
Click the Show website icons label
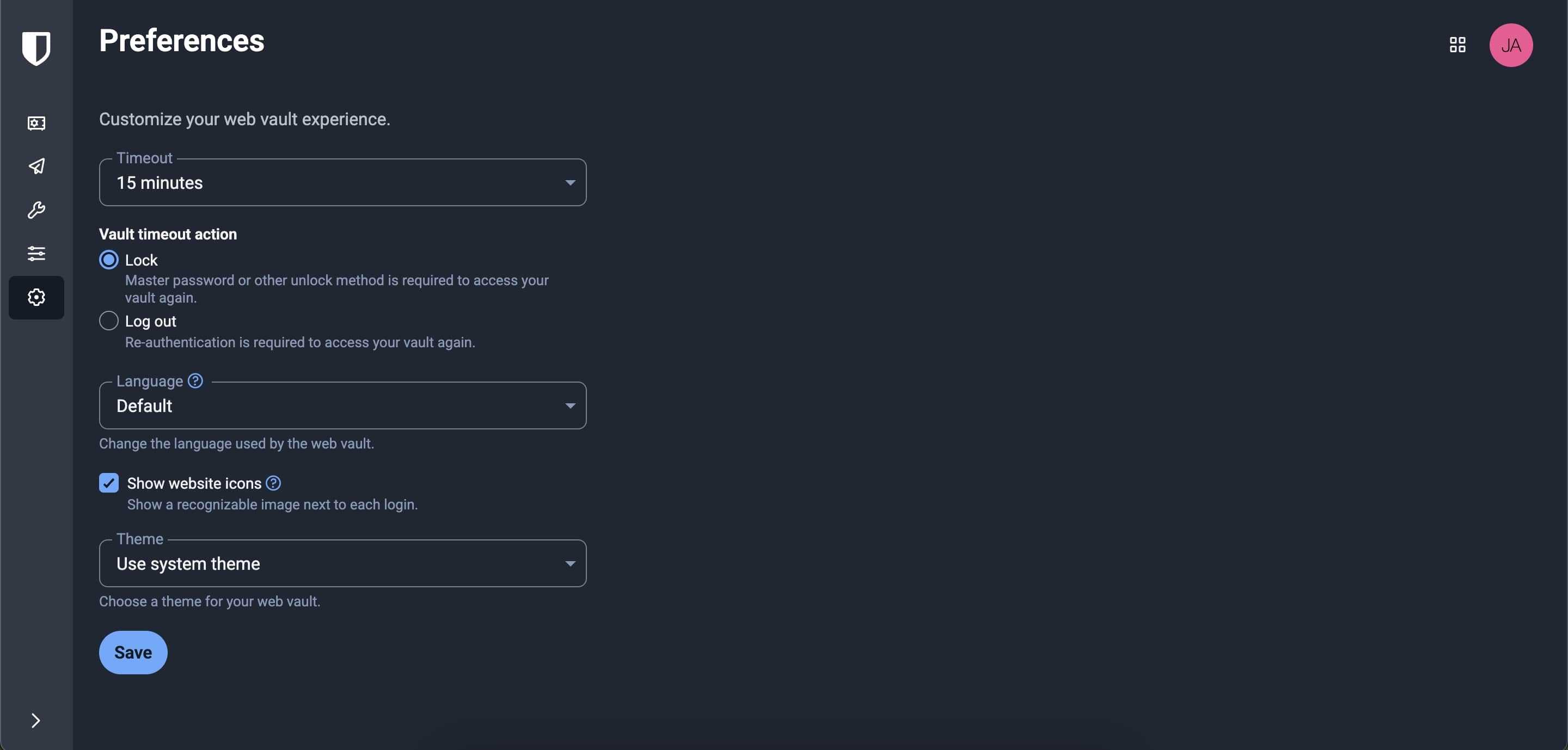click(194, 483)
